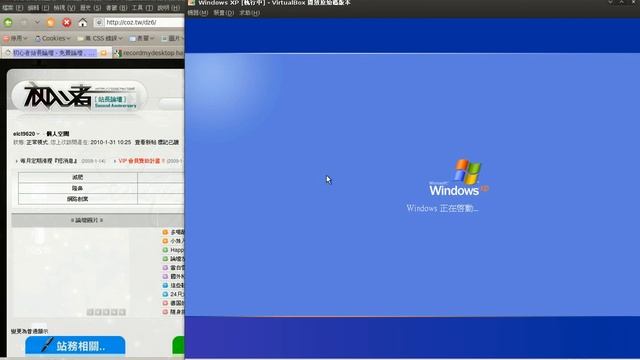Screen dimensions: 640x360
Task: Open the images dropdown in the developer toolbar
Action: (x=172, y=38)
